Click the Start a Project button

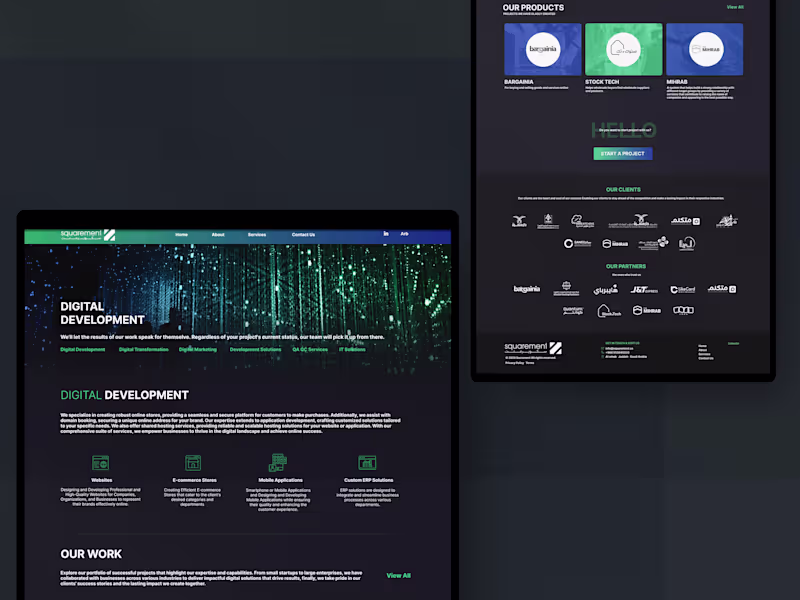point(622,154)
